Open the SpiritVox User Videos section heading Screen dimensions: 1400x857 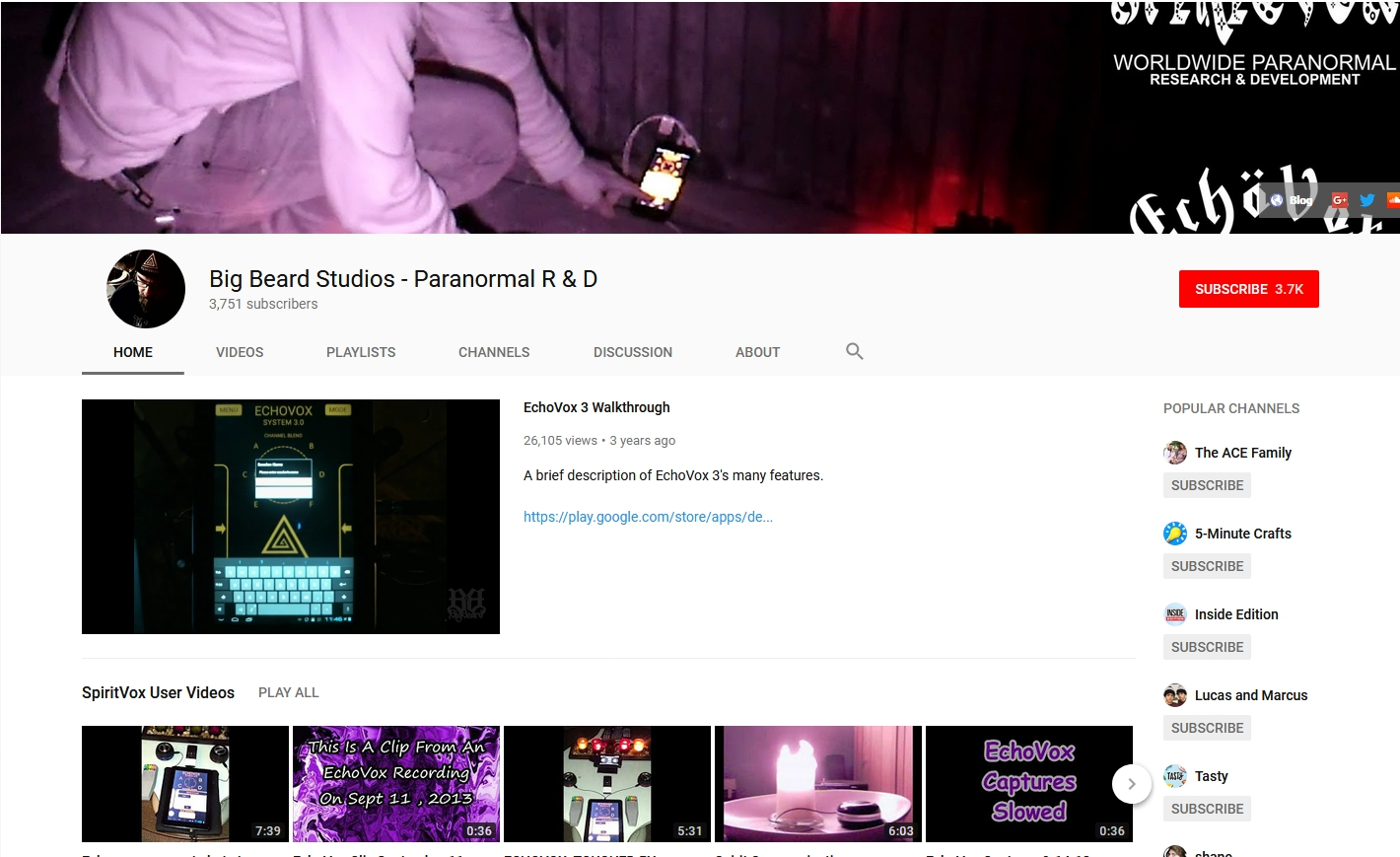pyautogui.click(x=158, y=692)
